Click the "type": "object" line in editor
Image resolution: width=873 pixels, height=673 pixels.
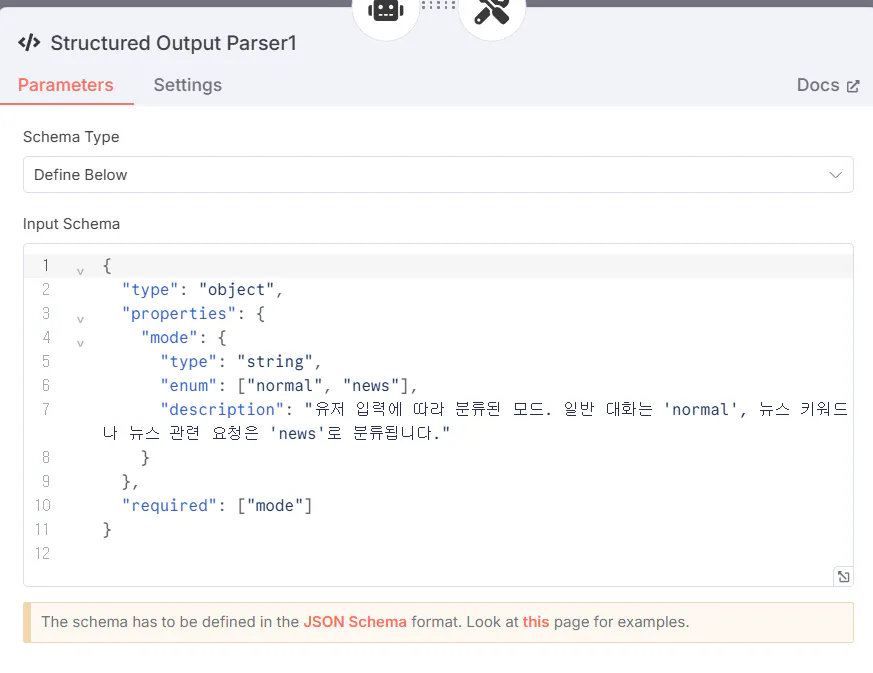tap(203, 289)
